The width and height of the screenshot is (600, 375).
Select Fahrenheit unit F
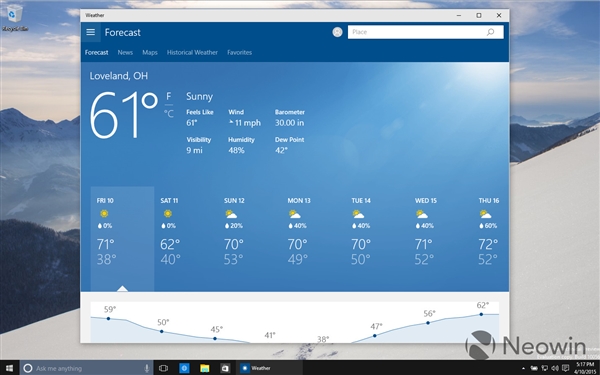(x=169, y=96)
